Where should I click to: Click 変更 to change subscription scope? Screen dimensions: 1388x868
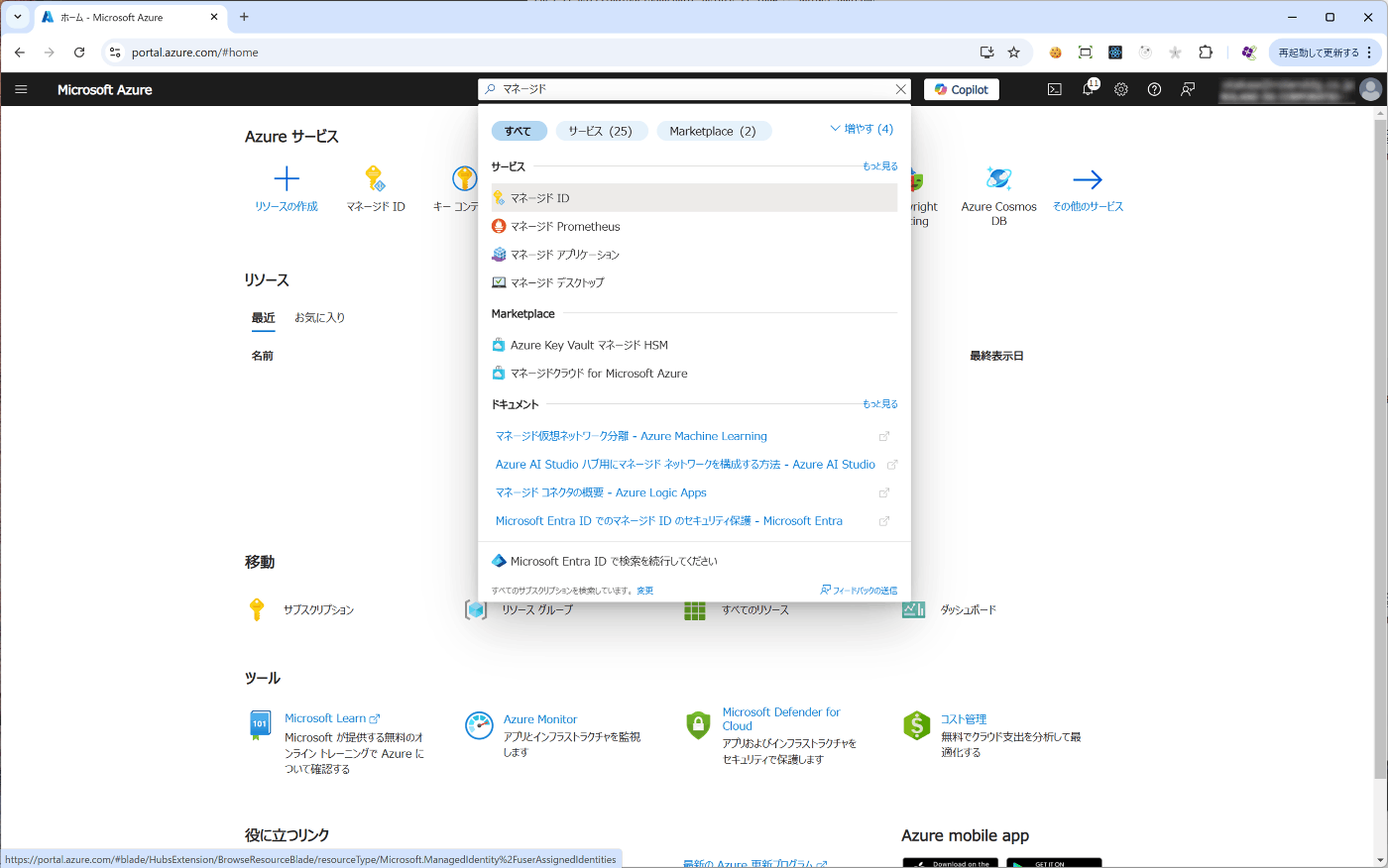pos(644,591)
